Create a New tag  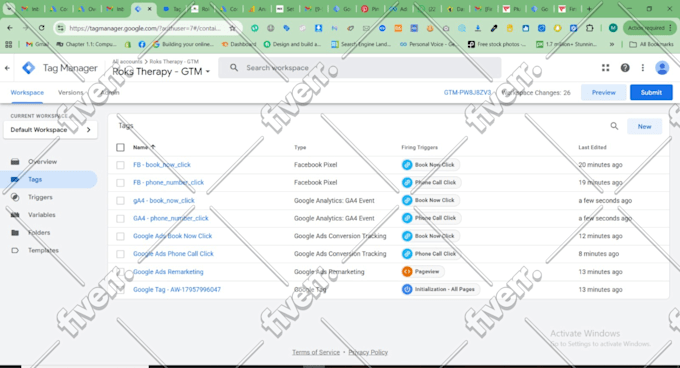point(644,127)
